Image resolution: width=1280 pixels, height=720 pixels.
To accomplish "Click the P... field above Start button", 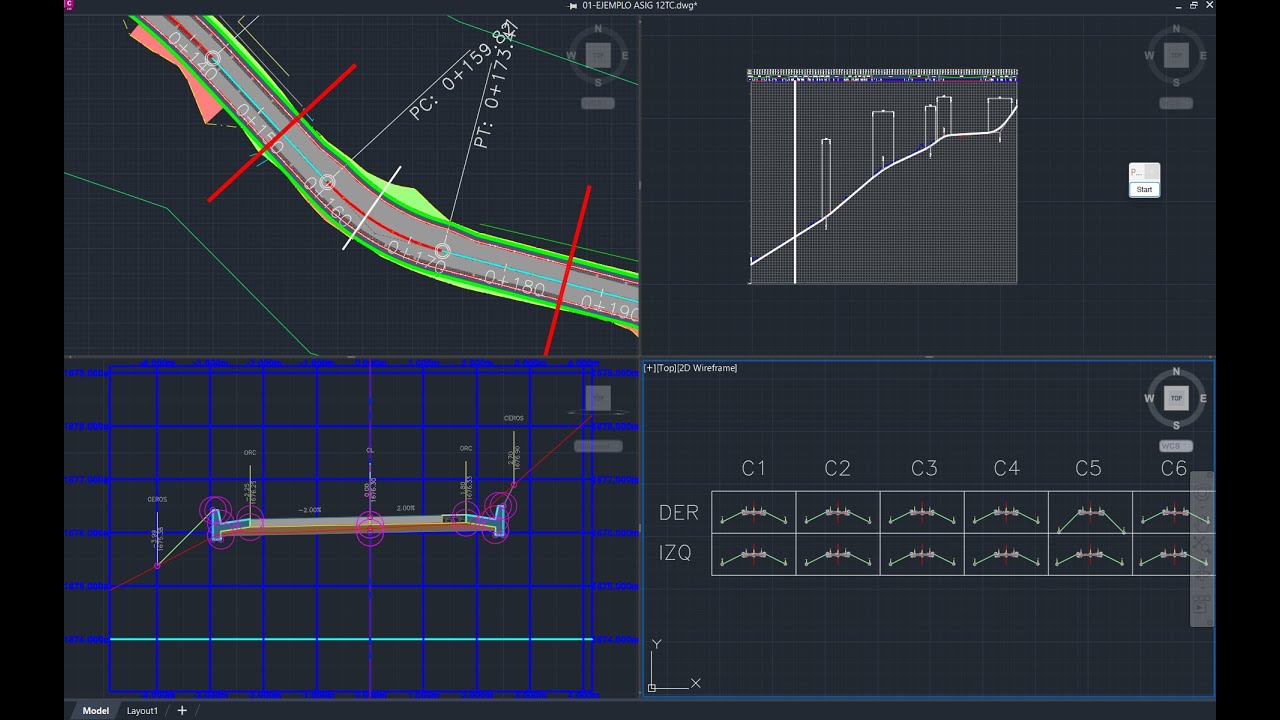I will click(1137, 172).
